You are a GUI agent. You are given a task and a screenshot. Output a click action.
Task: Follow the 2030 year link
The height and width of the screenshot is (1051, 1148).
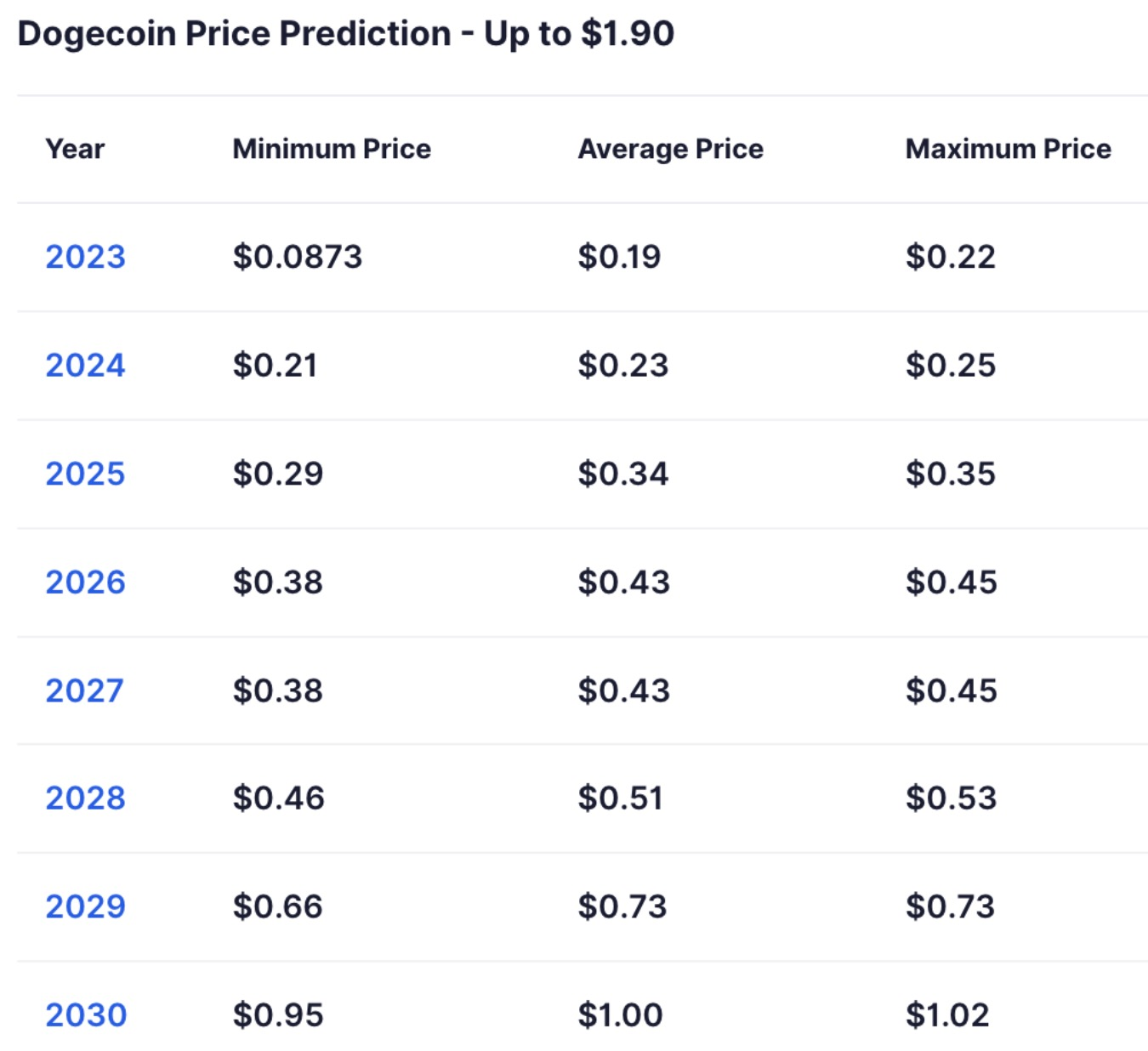coord(86,1015)
